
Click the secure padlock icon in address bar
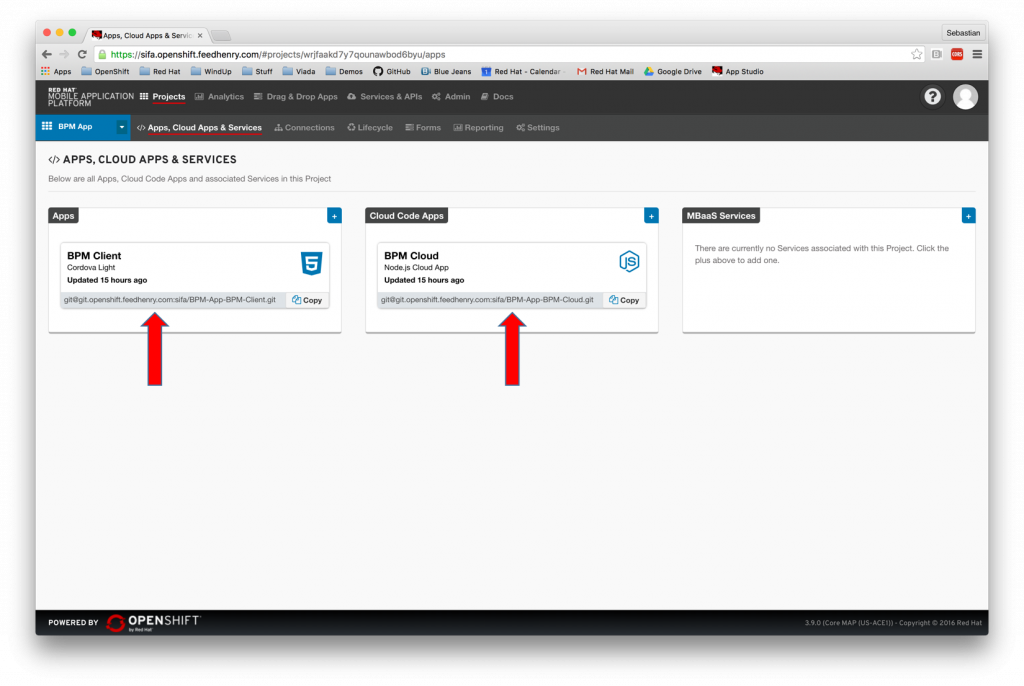pyautogui.click(x=102, y=54)
